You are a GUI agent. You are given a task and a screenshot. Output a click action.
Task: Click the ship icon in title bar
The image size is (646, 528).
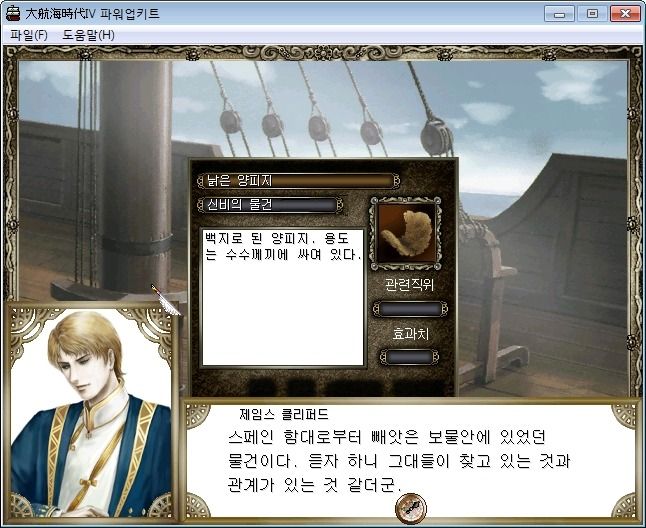[x=13, y=13]
